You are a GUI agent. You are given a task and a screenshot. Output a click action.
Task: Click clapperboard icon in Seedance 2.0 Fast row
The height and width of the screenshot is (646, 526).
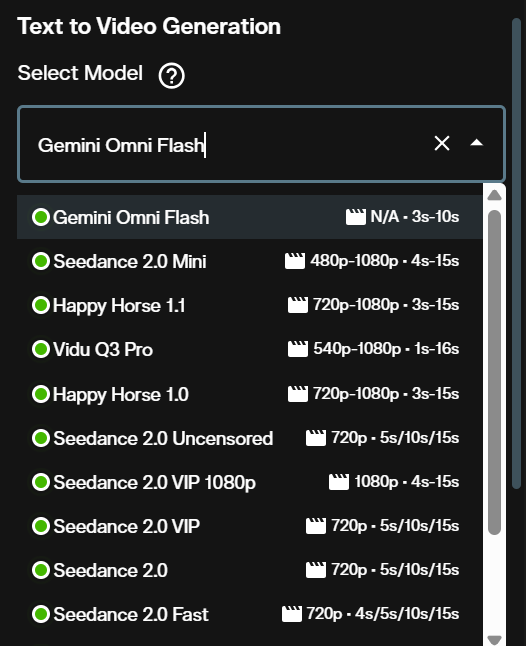292,614
